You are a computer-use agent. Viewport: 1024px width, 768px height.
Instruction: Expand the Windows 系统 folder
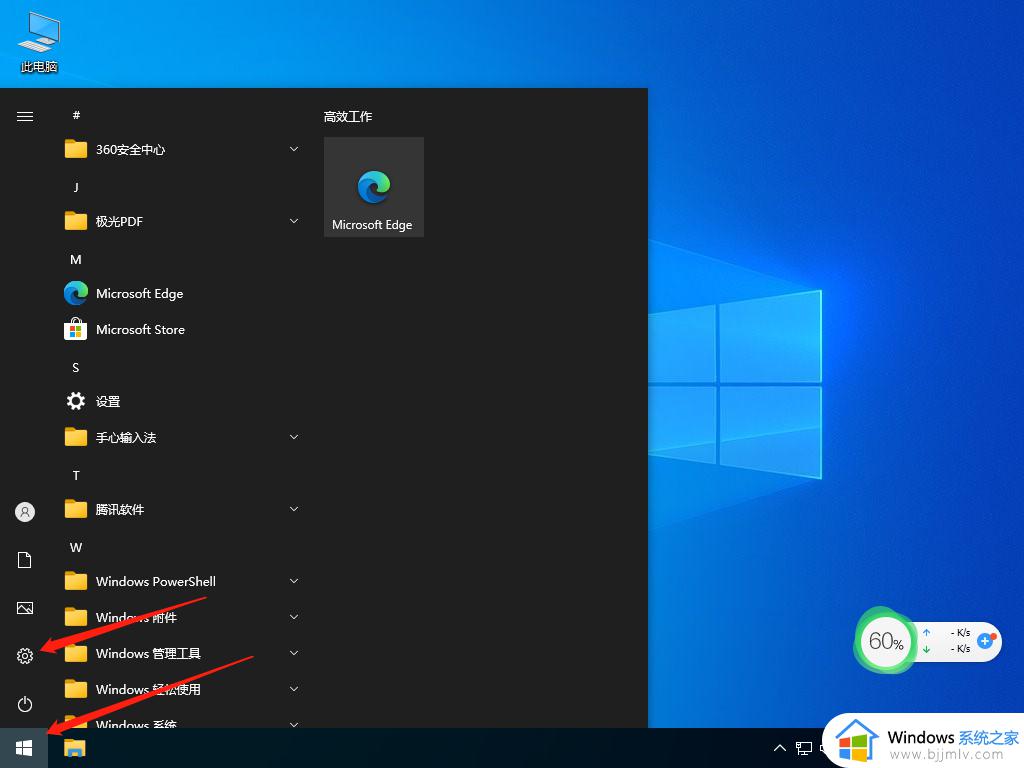(x=180, y=720)
